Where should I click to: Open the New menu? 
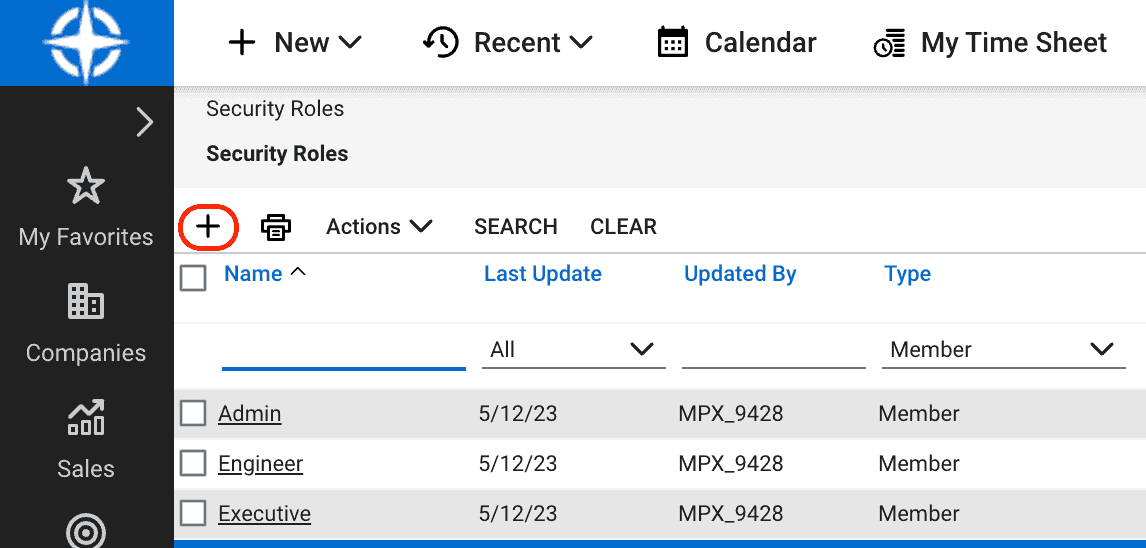pos(295,42)
